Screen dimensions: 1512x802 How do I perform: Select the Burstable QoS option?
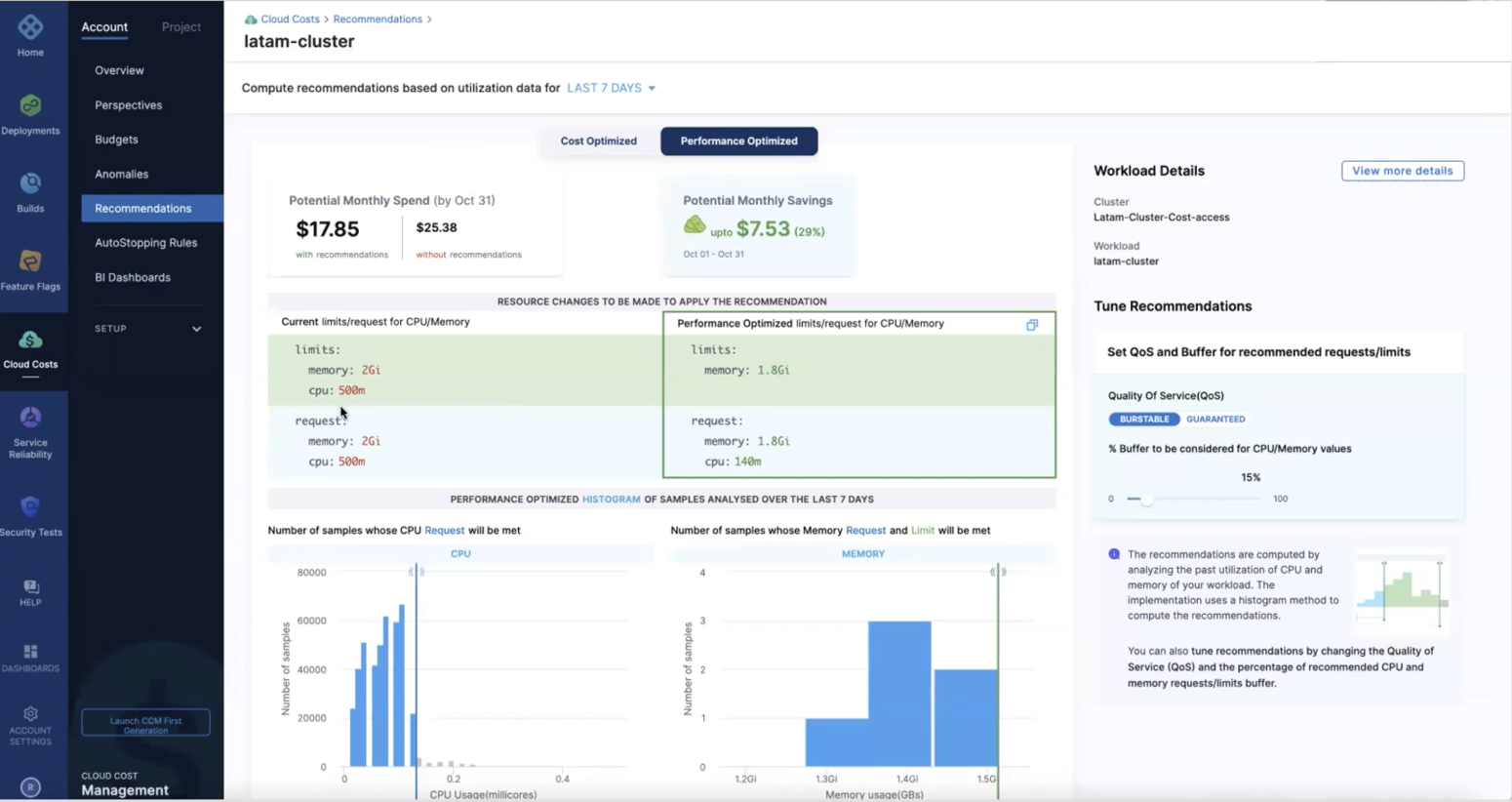click(1143, 420)
